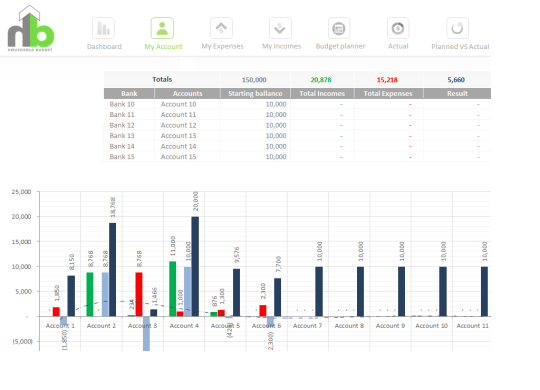Click Account 7's dark 10,000 bar
The width and height of the screenshot is (540, 390).
pyautogui.click(x=319, y=291)
